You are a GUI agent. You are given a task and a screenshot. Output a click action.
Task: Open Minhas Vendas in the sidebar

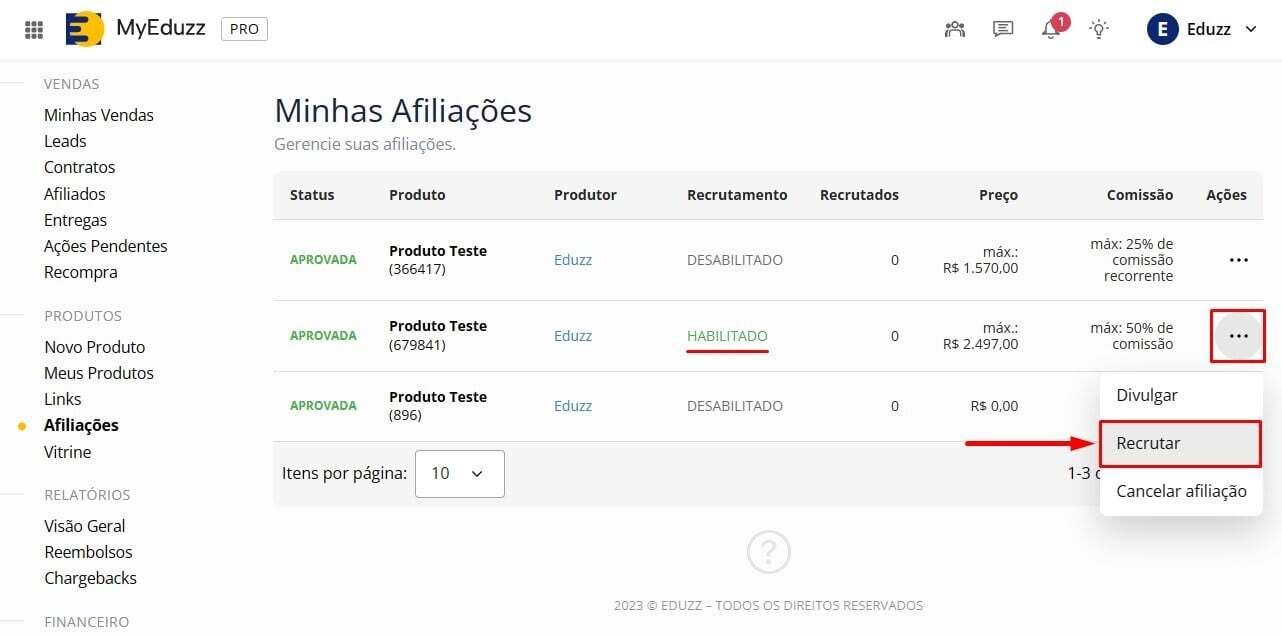99,115
